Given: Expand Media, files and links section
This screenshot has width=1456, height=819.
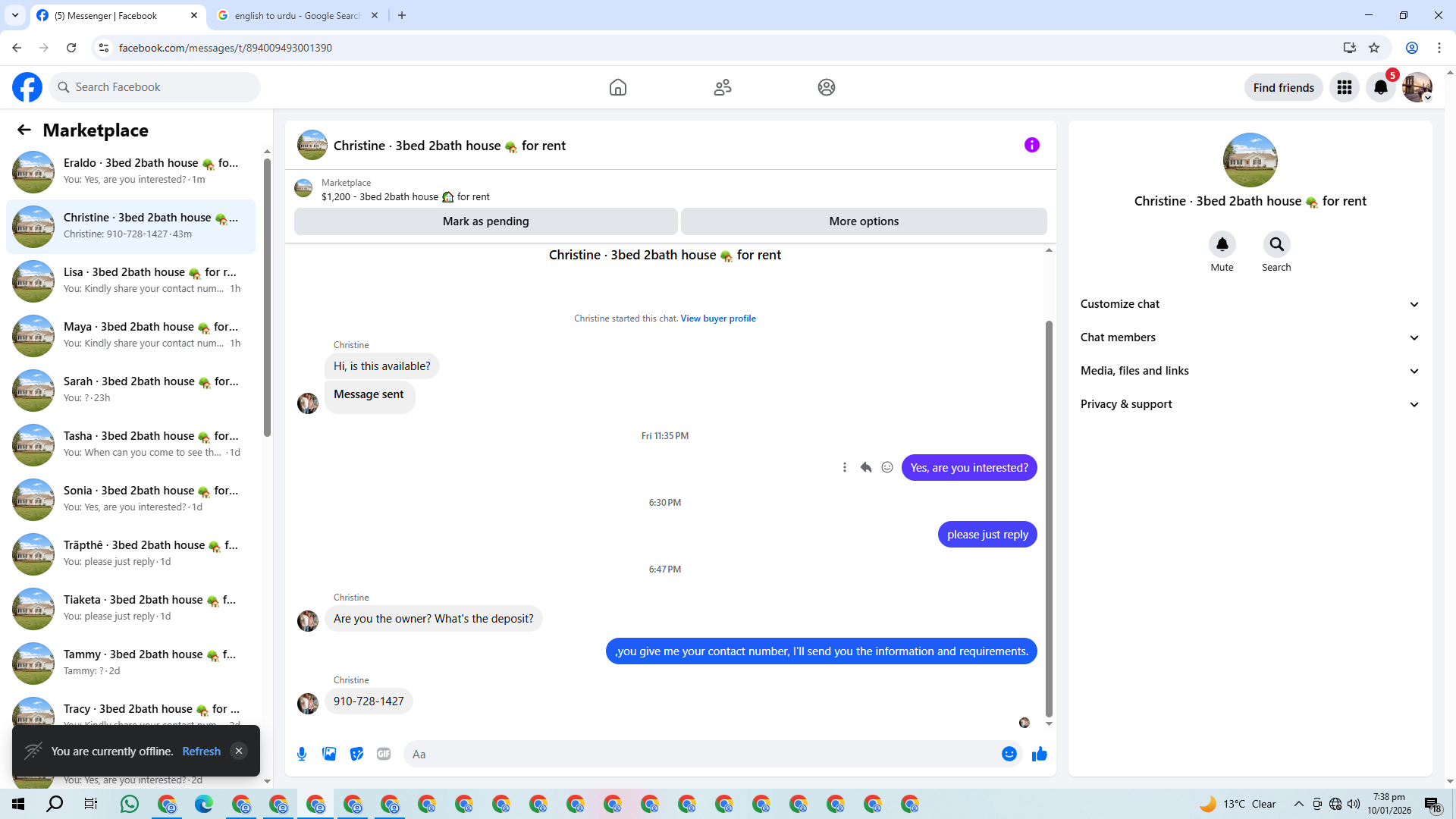Looking at the screenshot, I should pyautogui.click(x=1249, y=371).
